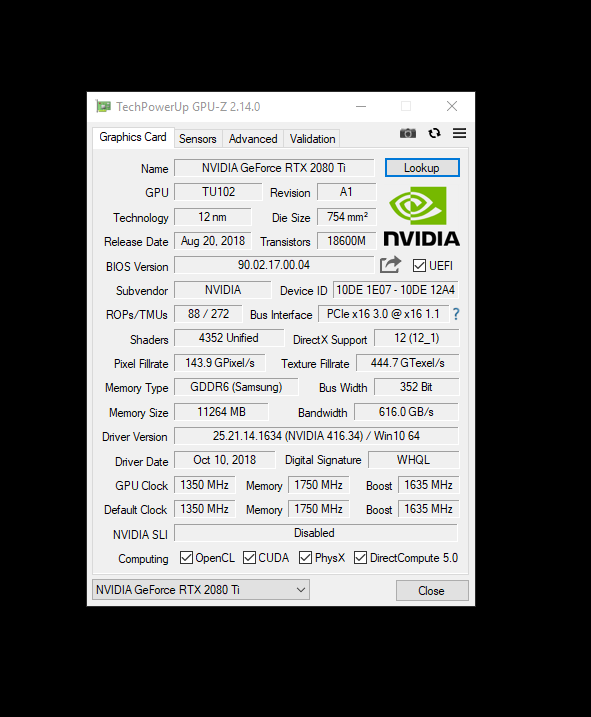Click the 'NVIDIA SLI' label

click(140, 535)
